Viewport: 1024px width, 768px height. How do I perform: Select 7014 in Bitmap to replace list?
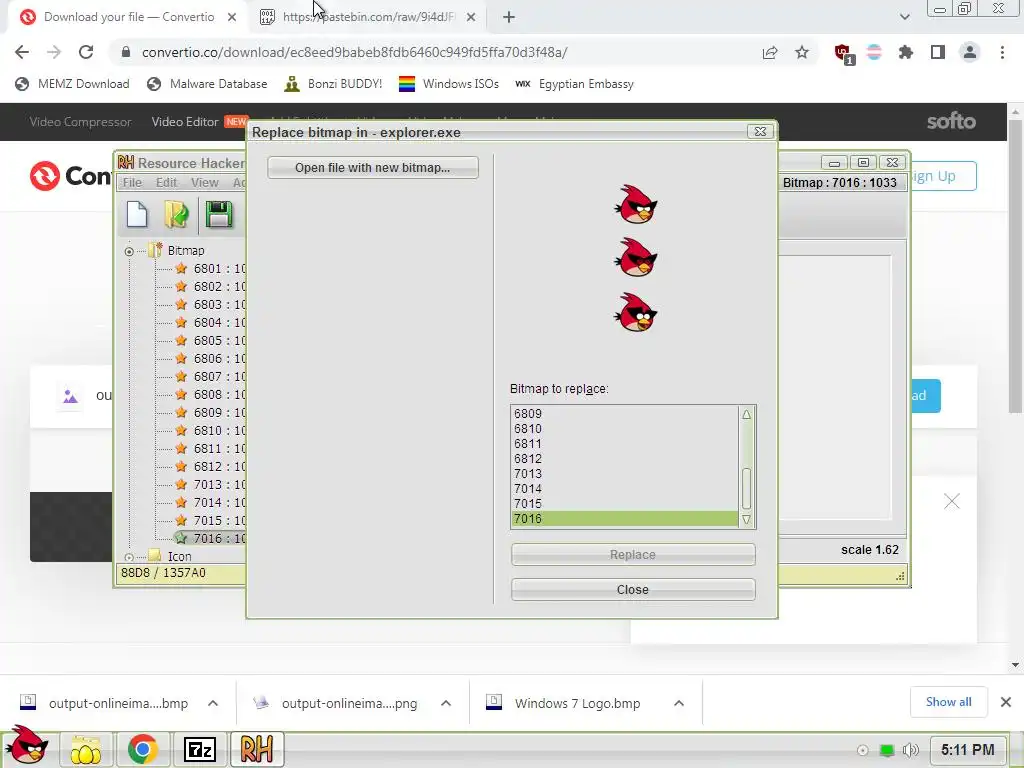tap(625, 488)
